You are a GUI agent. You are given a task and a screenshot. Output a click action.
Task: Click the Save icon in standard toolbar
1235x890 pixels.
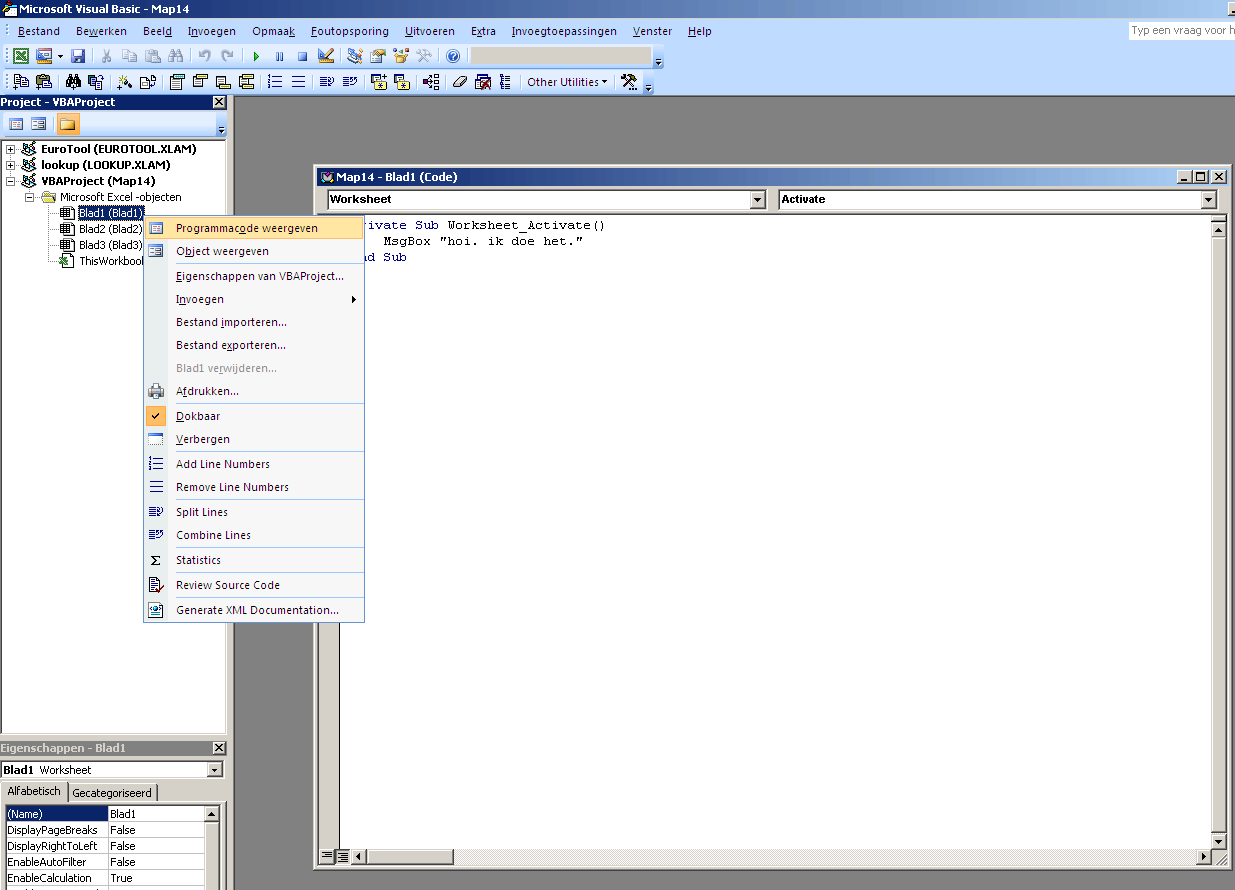tap(78, 56)
